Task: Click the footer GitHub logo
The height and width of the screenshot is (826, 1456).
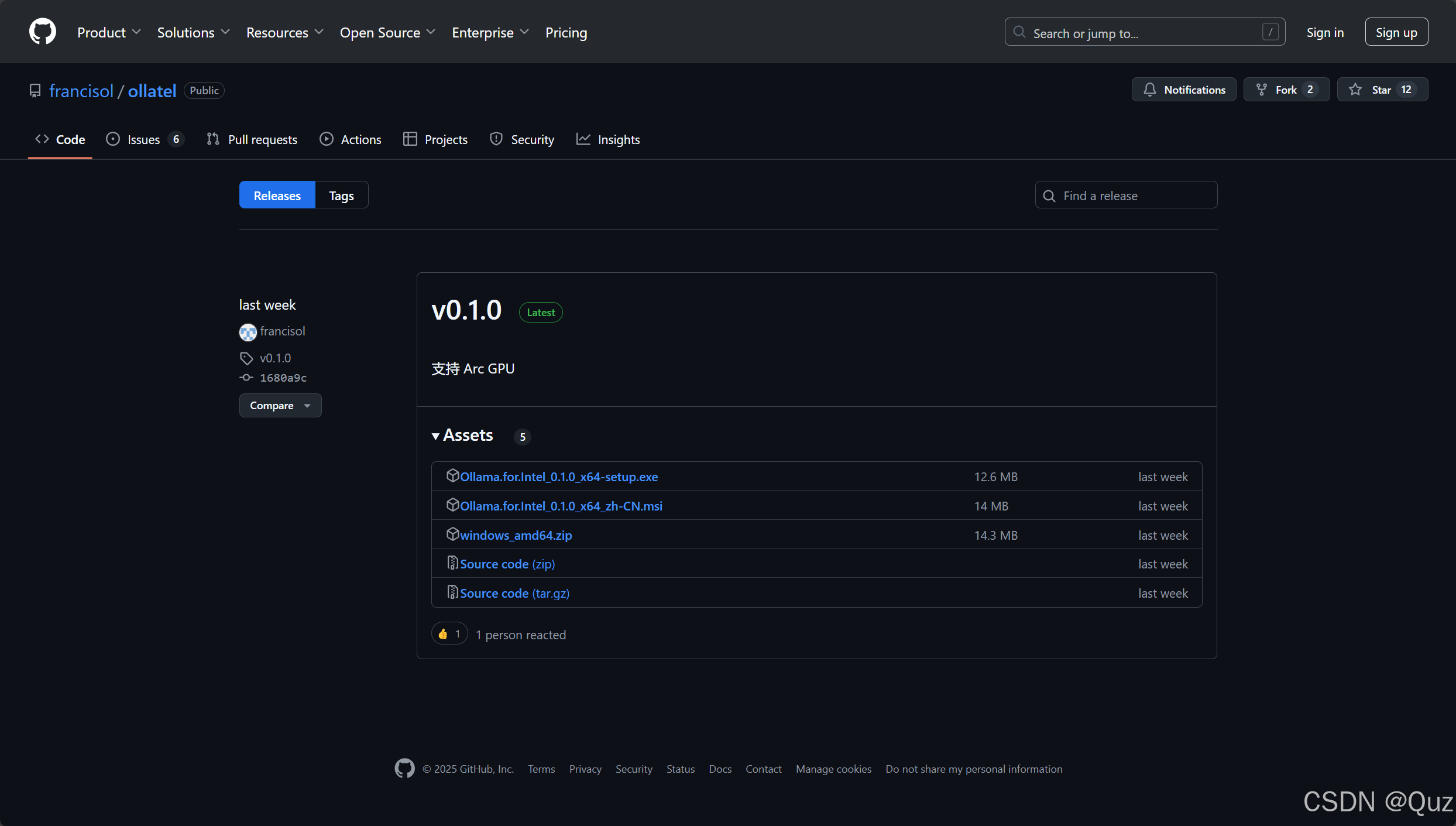Action: 404,769
